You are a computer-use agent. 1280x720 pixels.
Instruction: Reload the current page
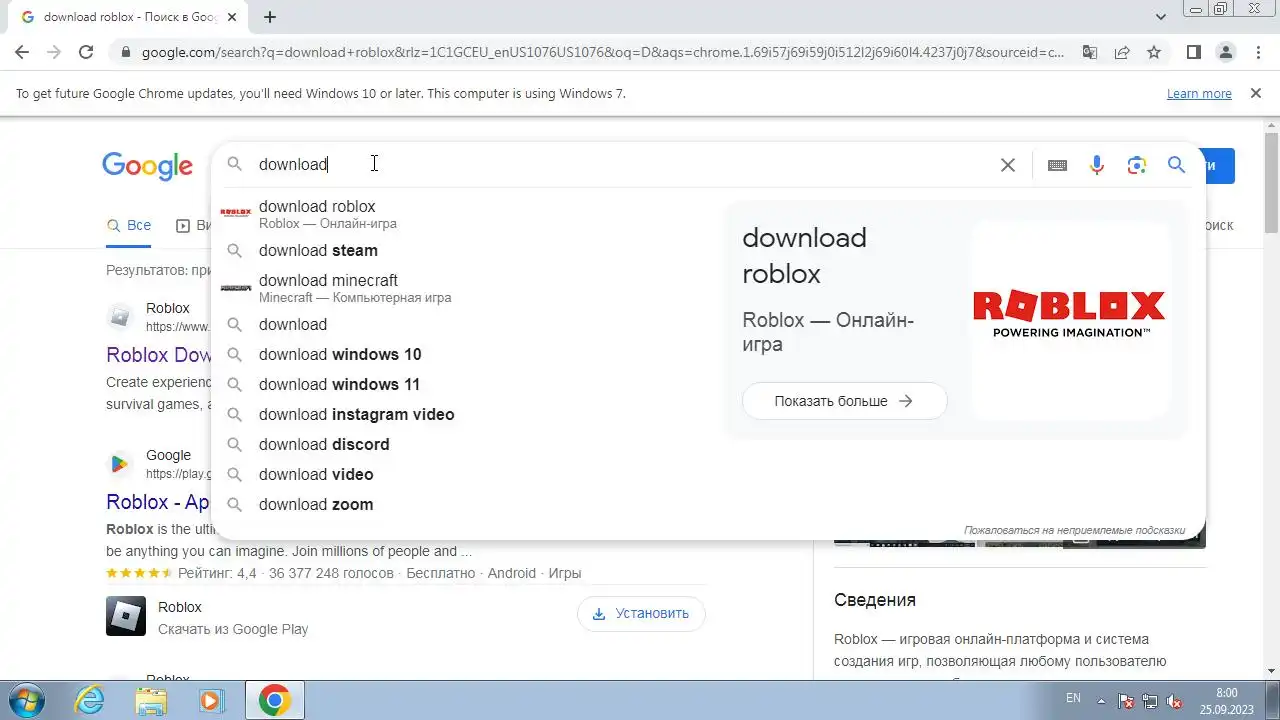(86, 52)
